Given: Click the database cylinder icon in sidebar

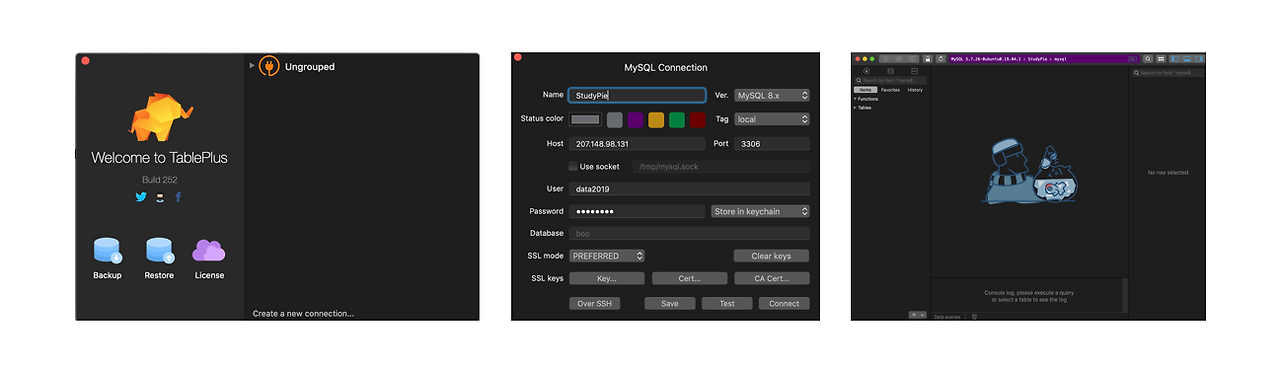Looking at the screenshot, I should pyautogui.click(x=890, y=71).
